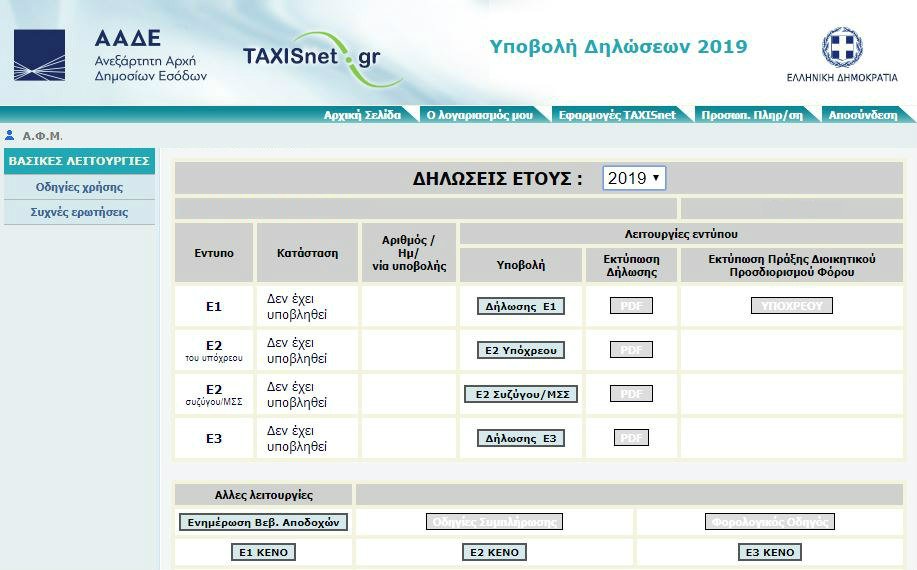Screen dimensions: 917x570
Task: Click the user icon beside Α.Φ.Μ.
Action: (x=9, y=136)
